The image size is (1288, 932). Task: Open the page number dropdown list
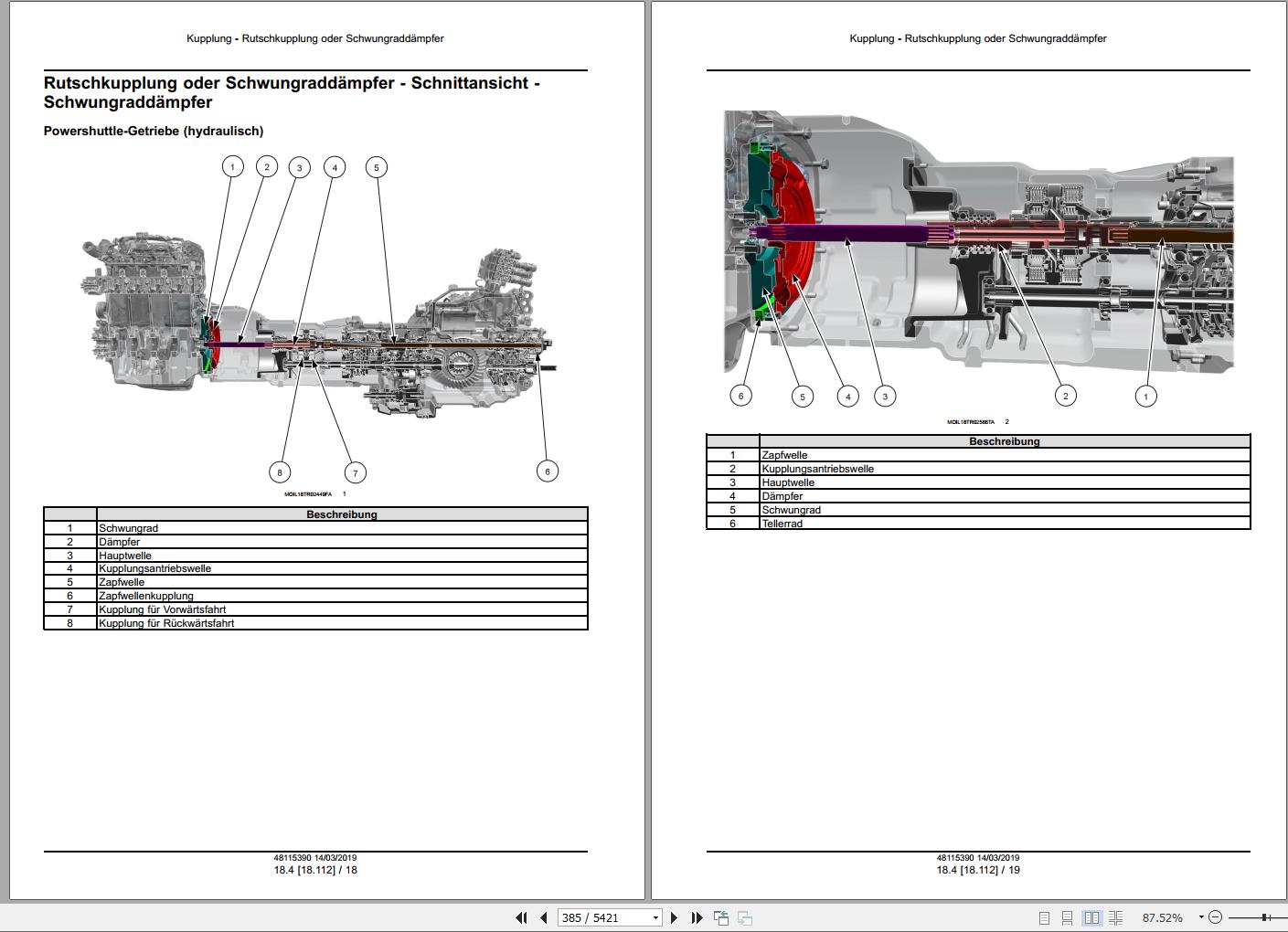(x=655, y=917)
